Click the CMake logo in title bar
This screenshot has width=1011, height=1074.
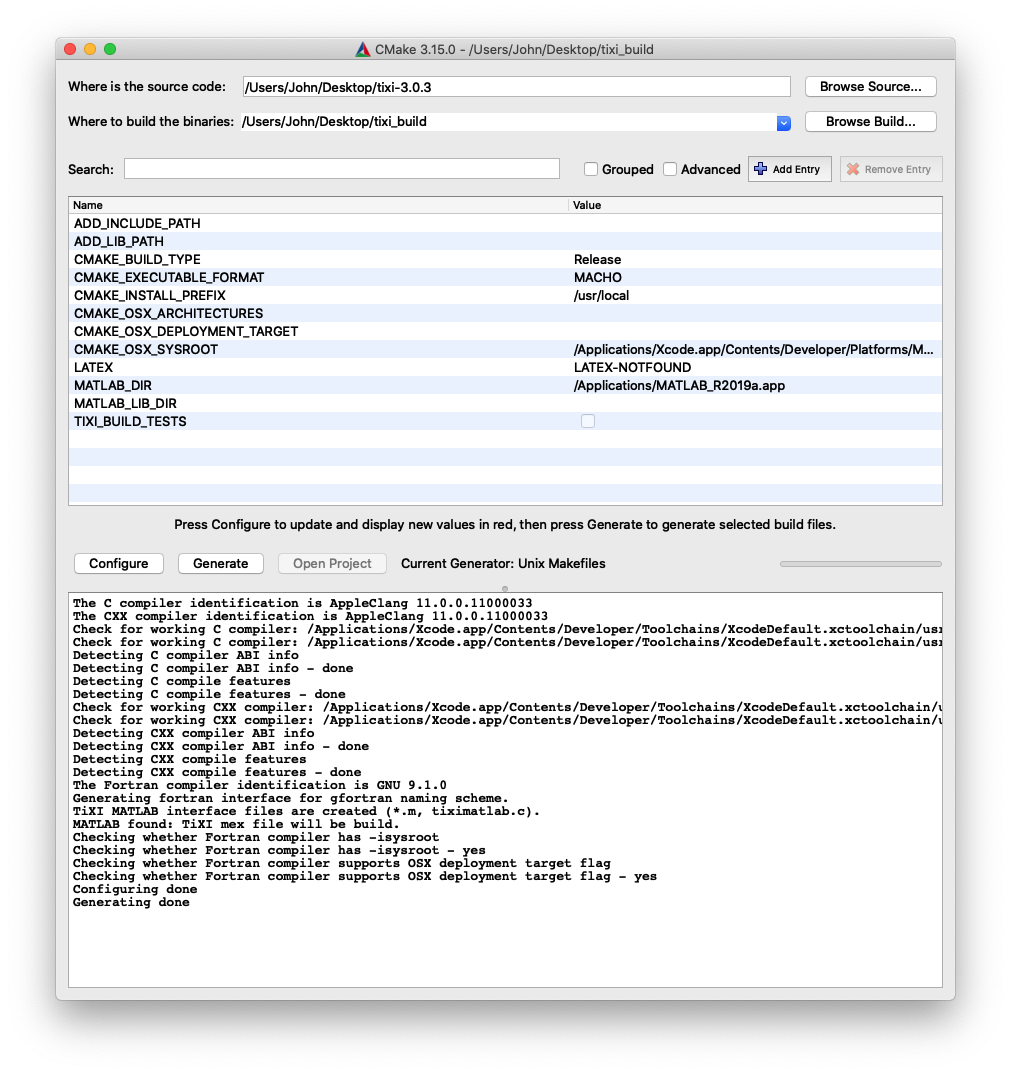tap(363, 49)
